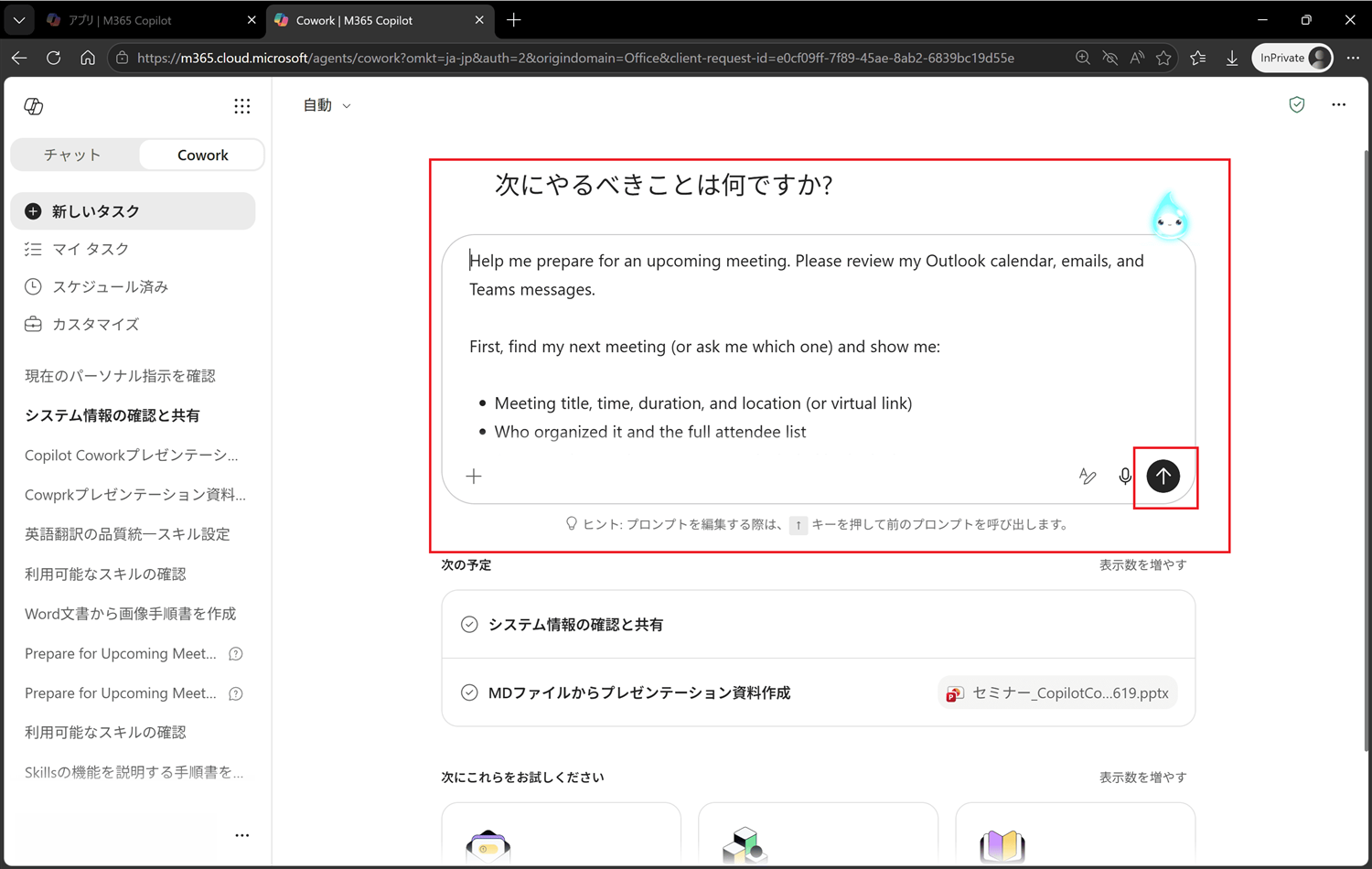Viewport: 1372px width, 869px height.
Task: Click the plus attach button in prompt box
Action: click(474, 476)
